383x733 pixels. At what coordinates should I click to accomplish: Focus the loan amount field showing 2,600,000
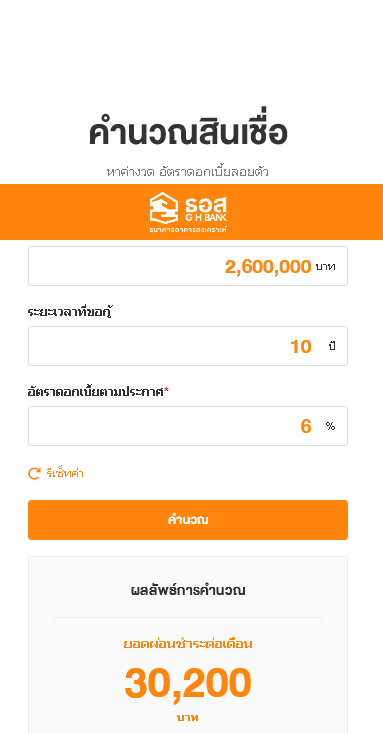[188, 266]
